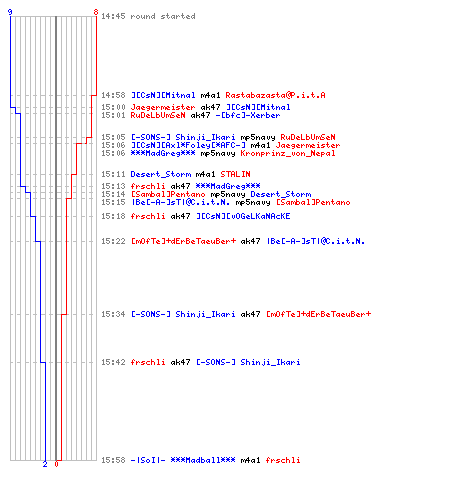
Task: Click the 15:34 timestamp
Action: 113,314
